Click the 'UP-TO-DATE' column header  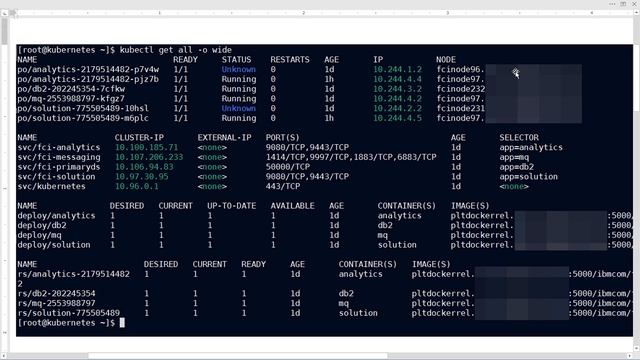231,206
